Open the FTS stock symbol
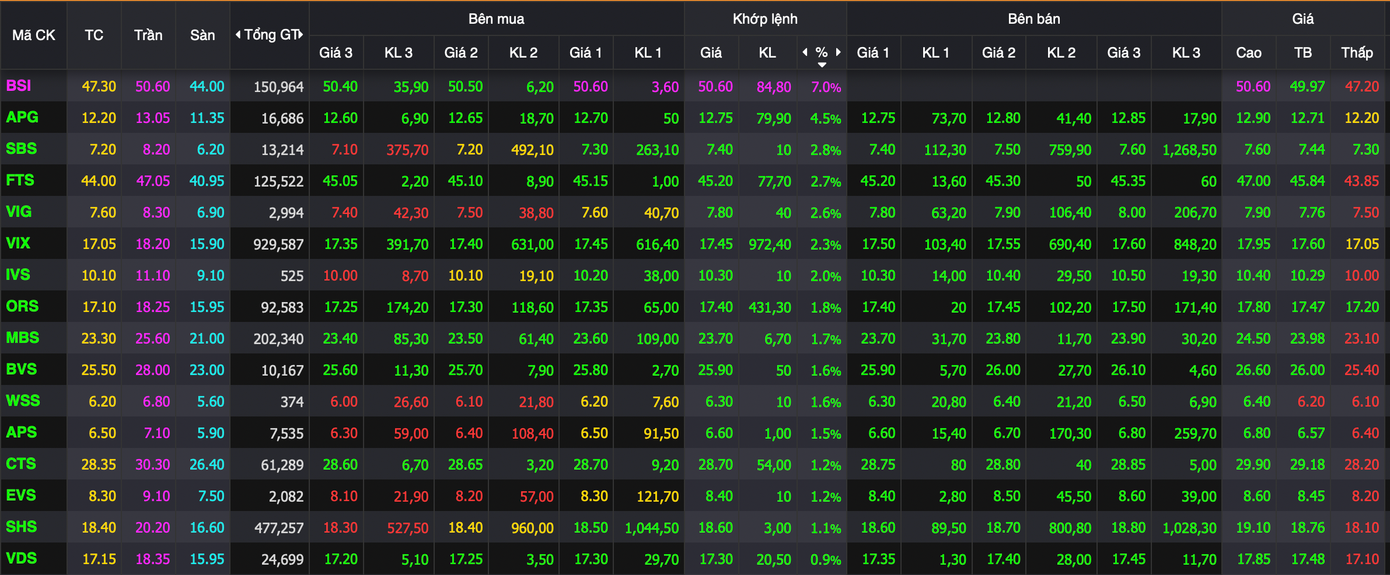Viewport: 1390px width, 575px height. point(20,181)
